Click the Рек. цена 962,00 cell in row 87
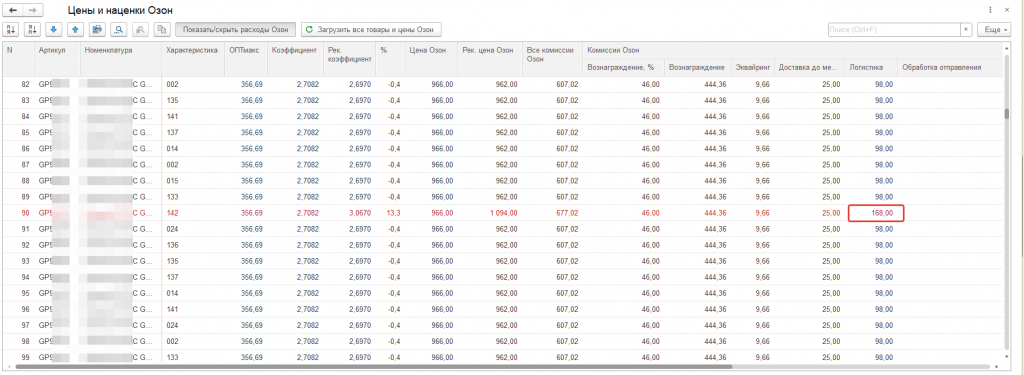 point(489,165)
